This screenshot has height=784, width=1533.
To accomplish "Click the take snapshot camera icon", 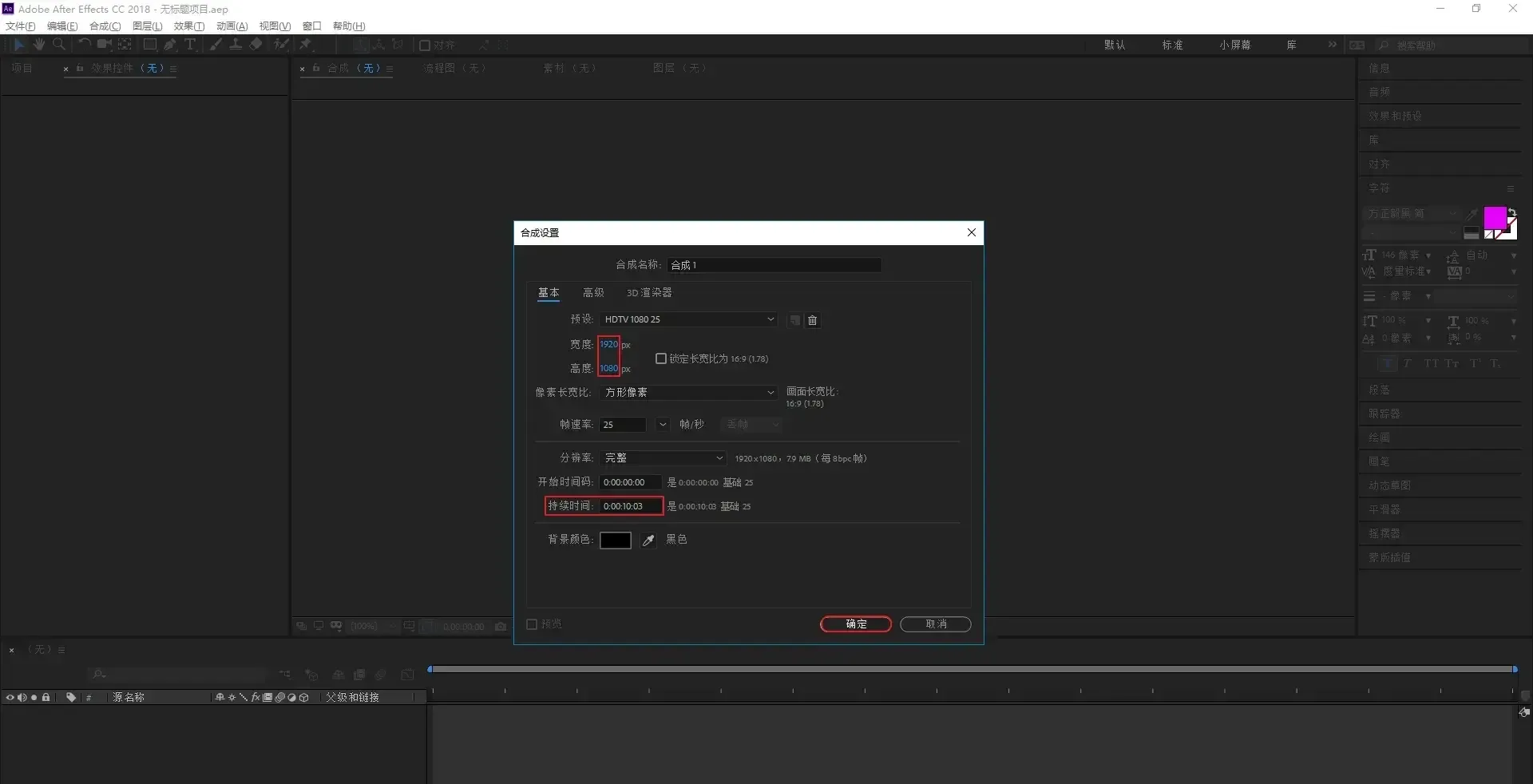I will tap(501, 627).
